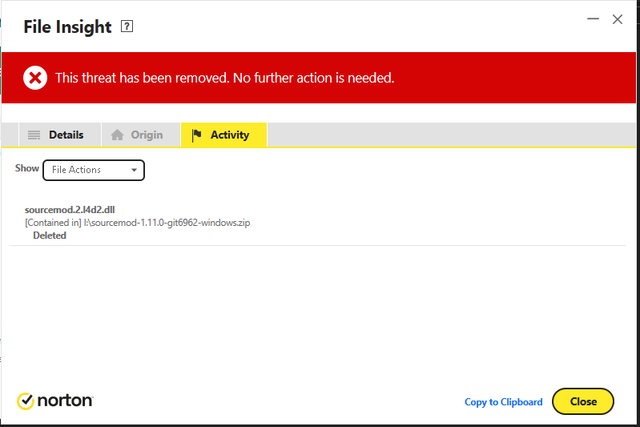Click Copy to Clipboard link

point(503,402)
